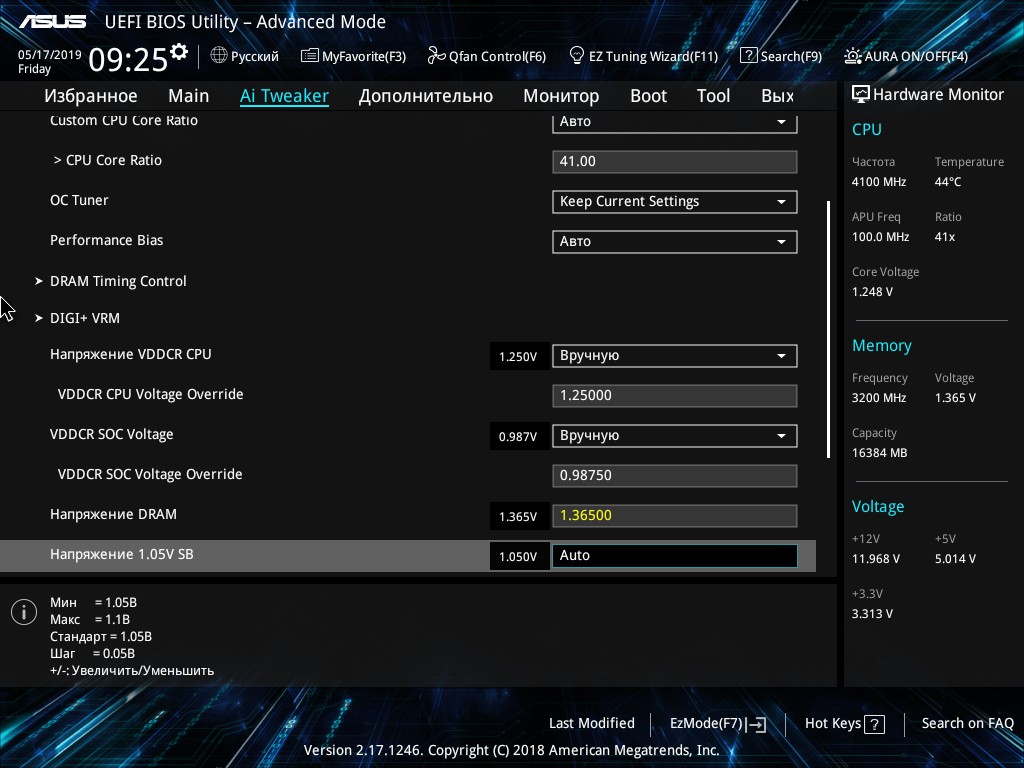Image resolution: width=1024 pixels, height=768 pixels.
Task: Click Memory Frequency 3200 MHz value
Action: 879,398
